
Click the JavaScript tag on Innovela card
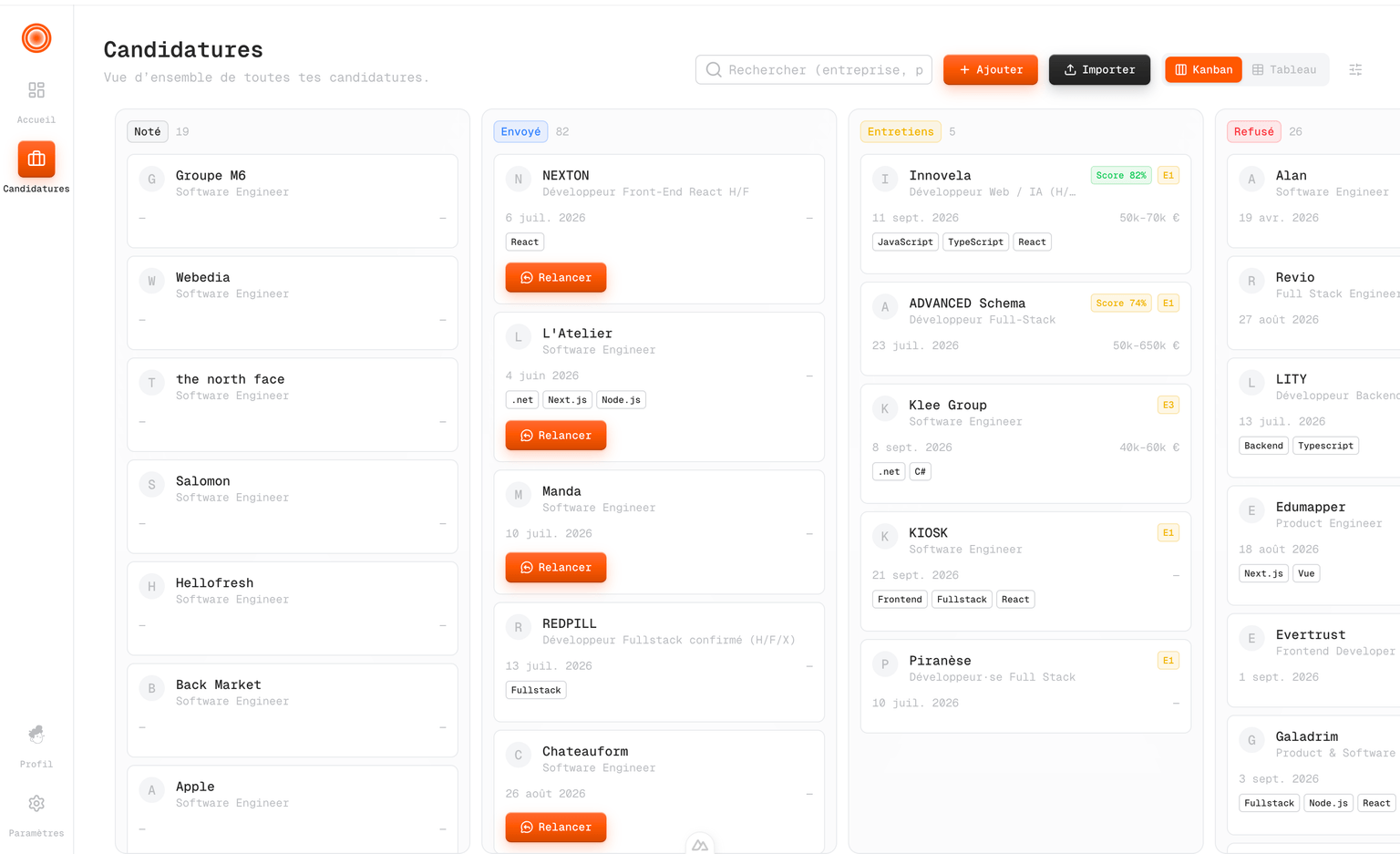point(905,242)
